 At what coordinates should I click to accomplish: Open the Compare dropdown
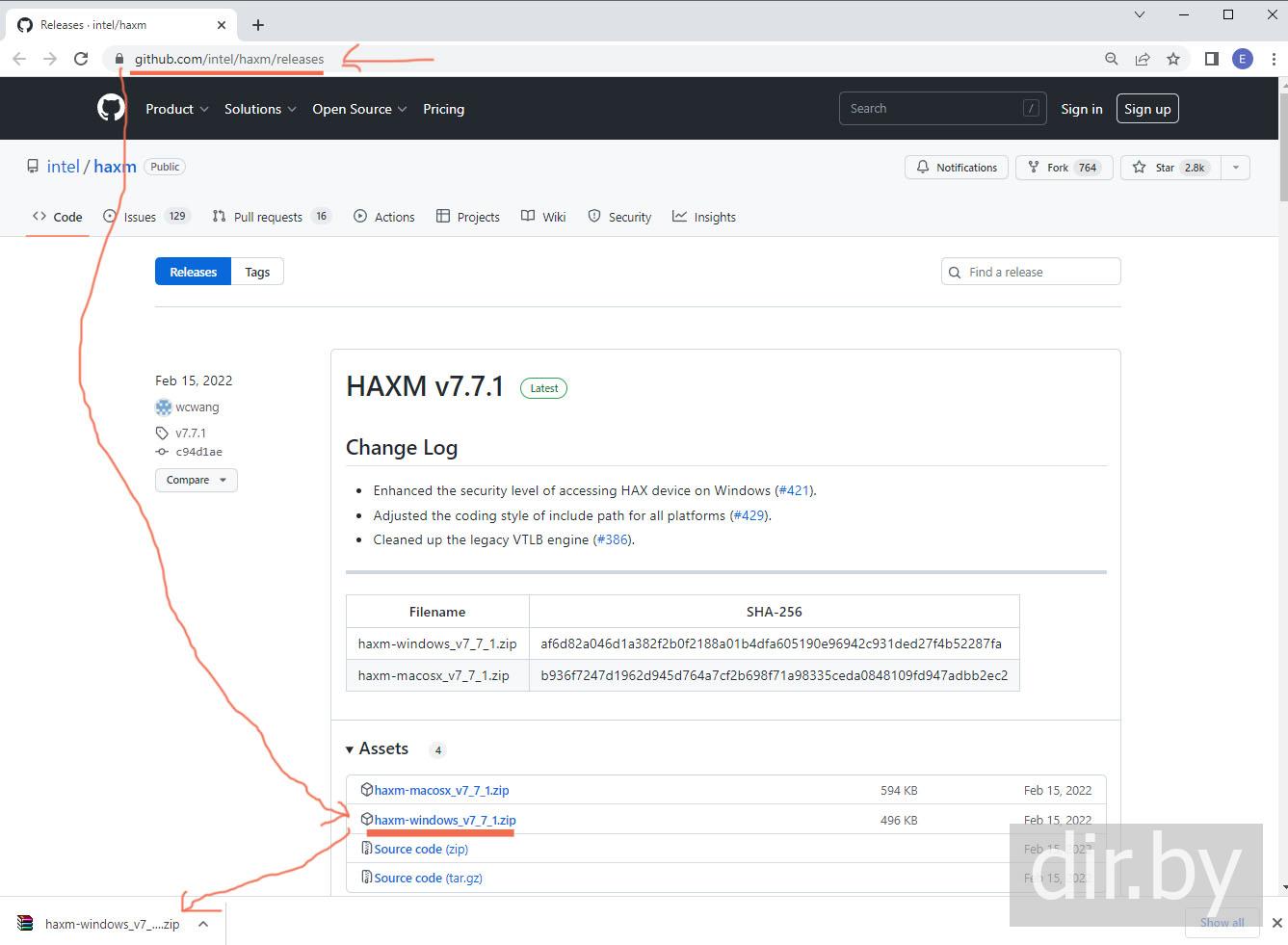[197, 480]
